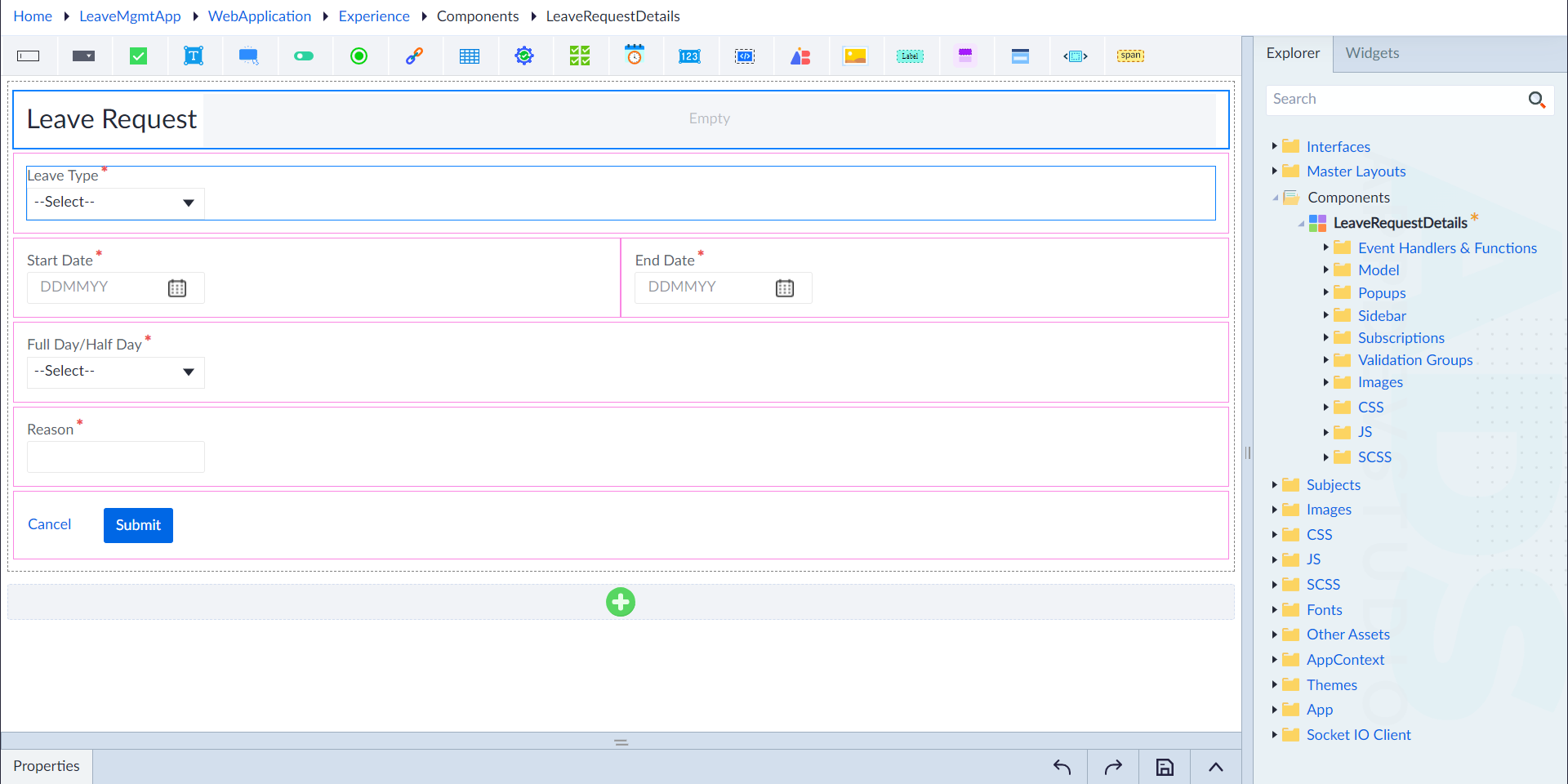Switch to the Explorer tab
This screenshot has width=1568, height=784.
tap(1293, 53)
